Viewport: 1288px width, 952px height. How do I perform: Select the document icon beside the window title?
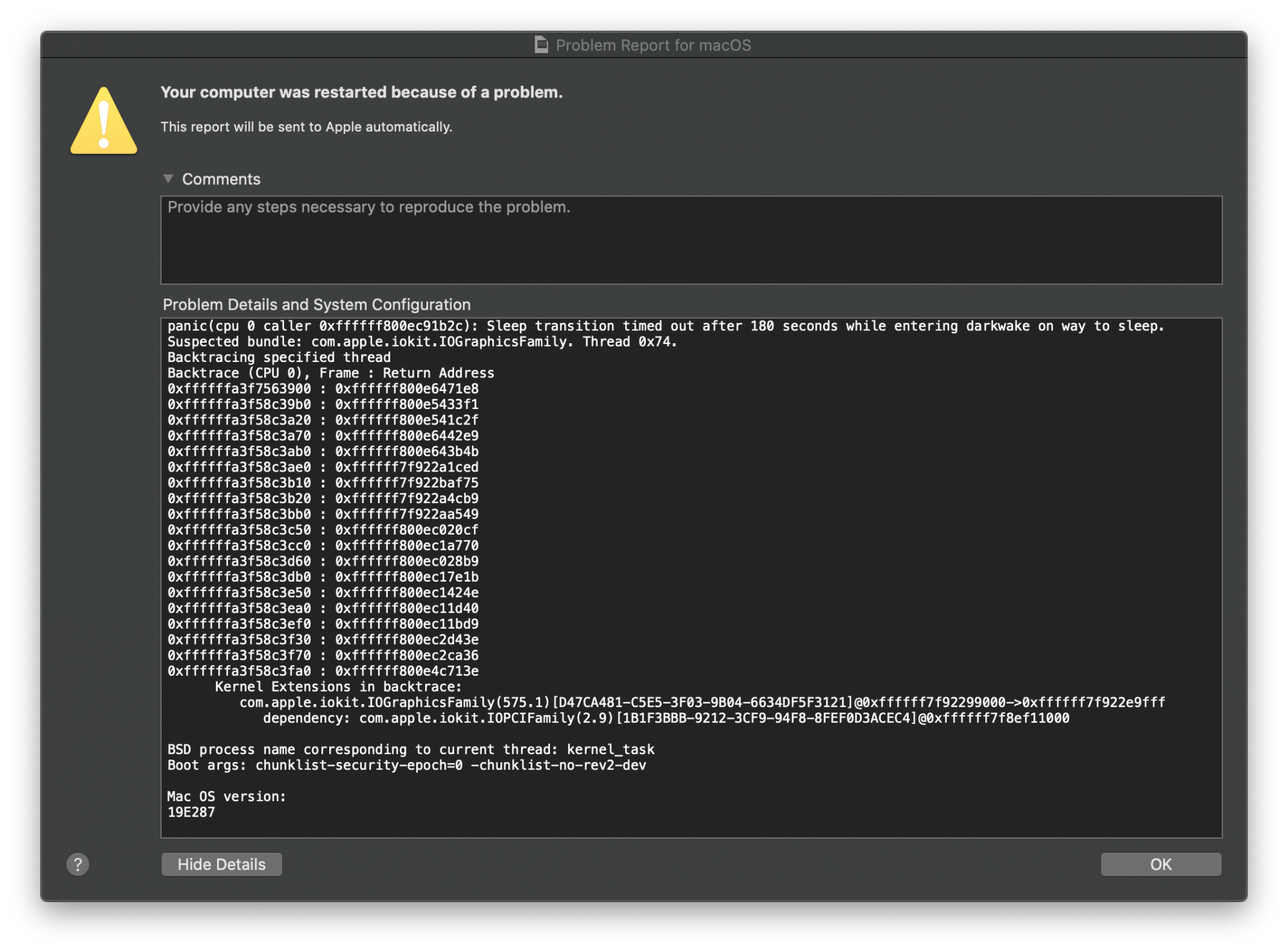coord(540,45)
